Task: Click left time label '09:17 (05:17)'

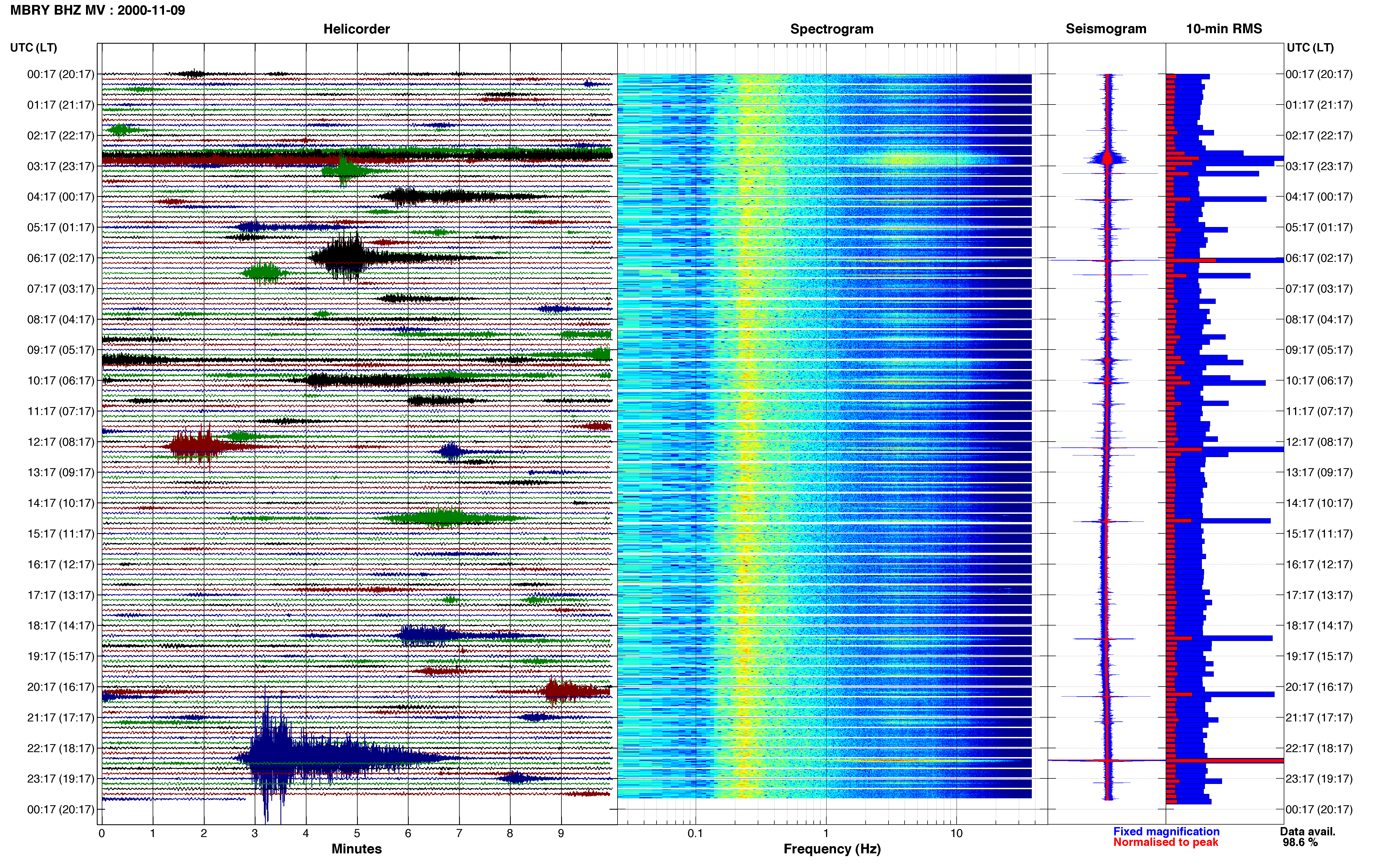Action: click(60, 350)
